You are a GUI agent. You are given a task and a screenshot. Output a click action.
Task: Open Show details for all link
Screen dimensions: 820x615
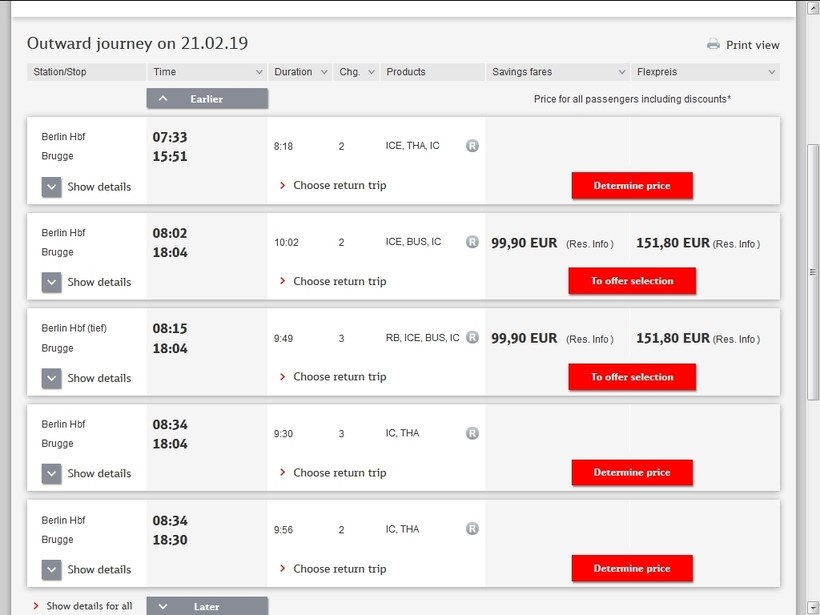click(88, 606)
